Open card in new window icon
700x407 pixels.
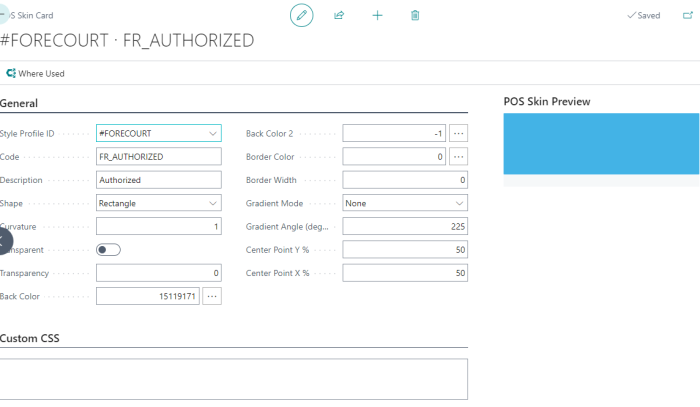pyautogui.click(x=686, y=15)
